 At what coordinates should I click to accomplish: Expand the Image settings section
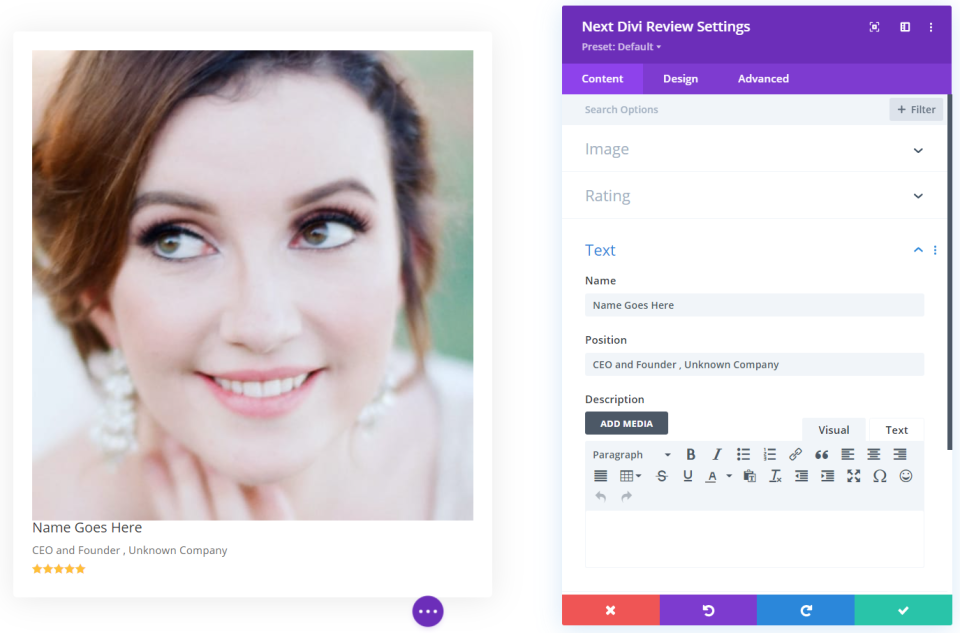pyautogui.click(x=754, y=149)
